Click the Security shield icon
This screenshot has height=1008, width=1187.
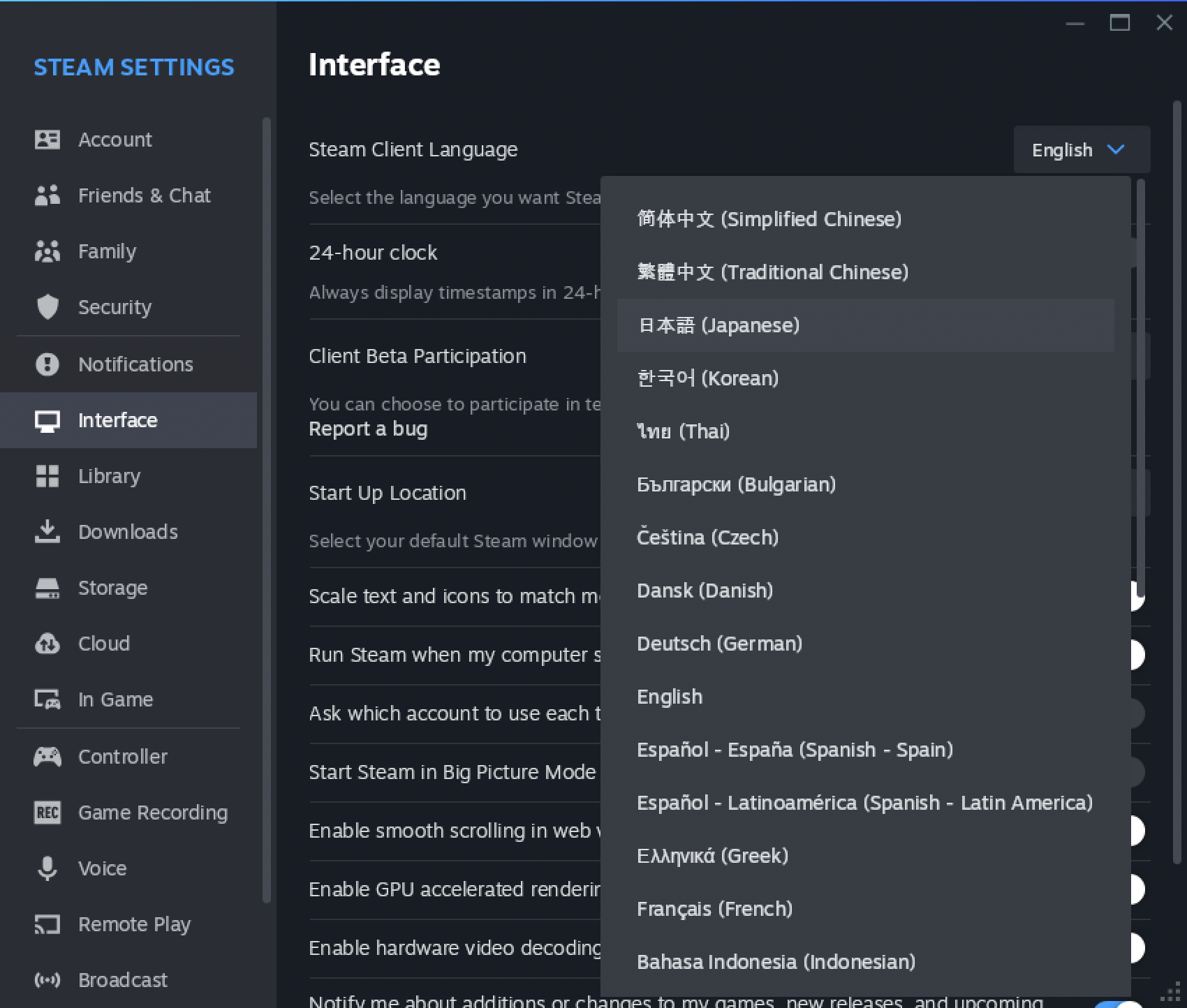(47, 307)
